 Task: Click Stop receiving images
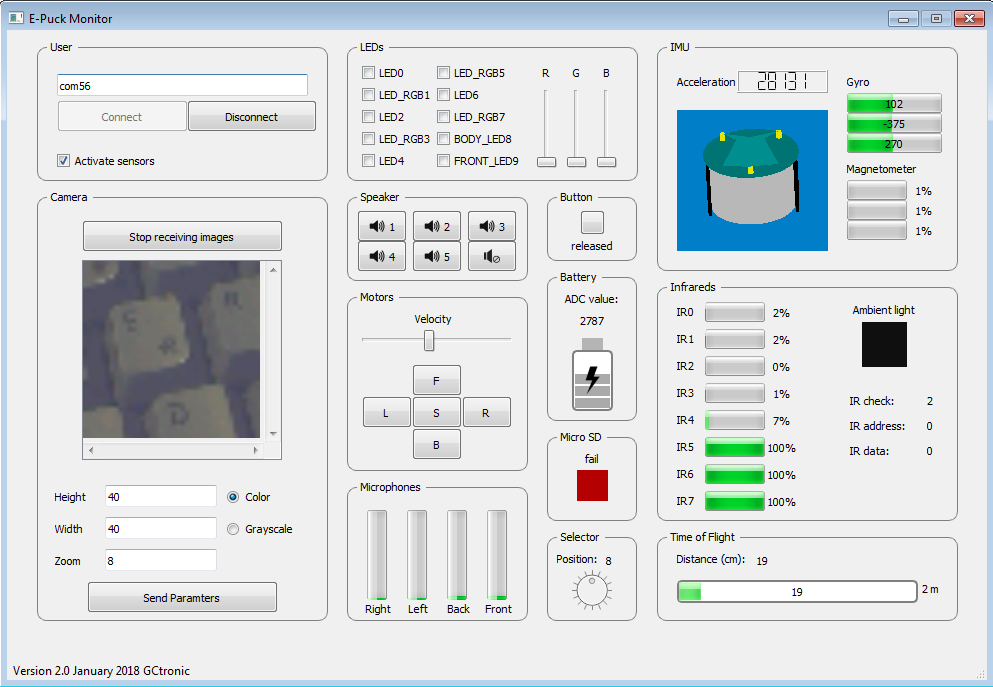tap(182, 237)
